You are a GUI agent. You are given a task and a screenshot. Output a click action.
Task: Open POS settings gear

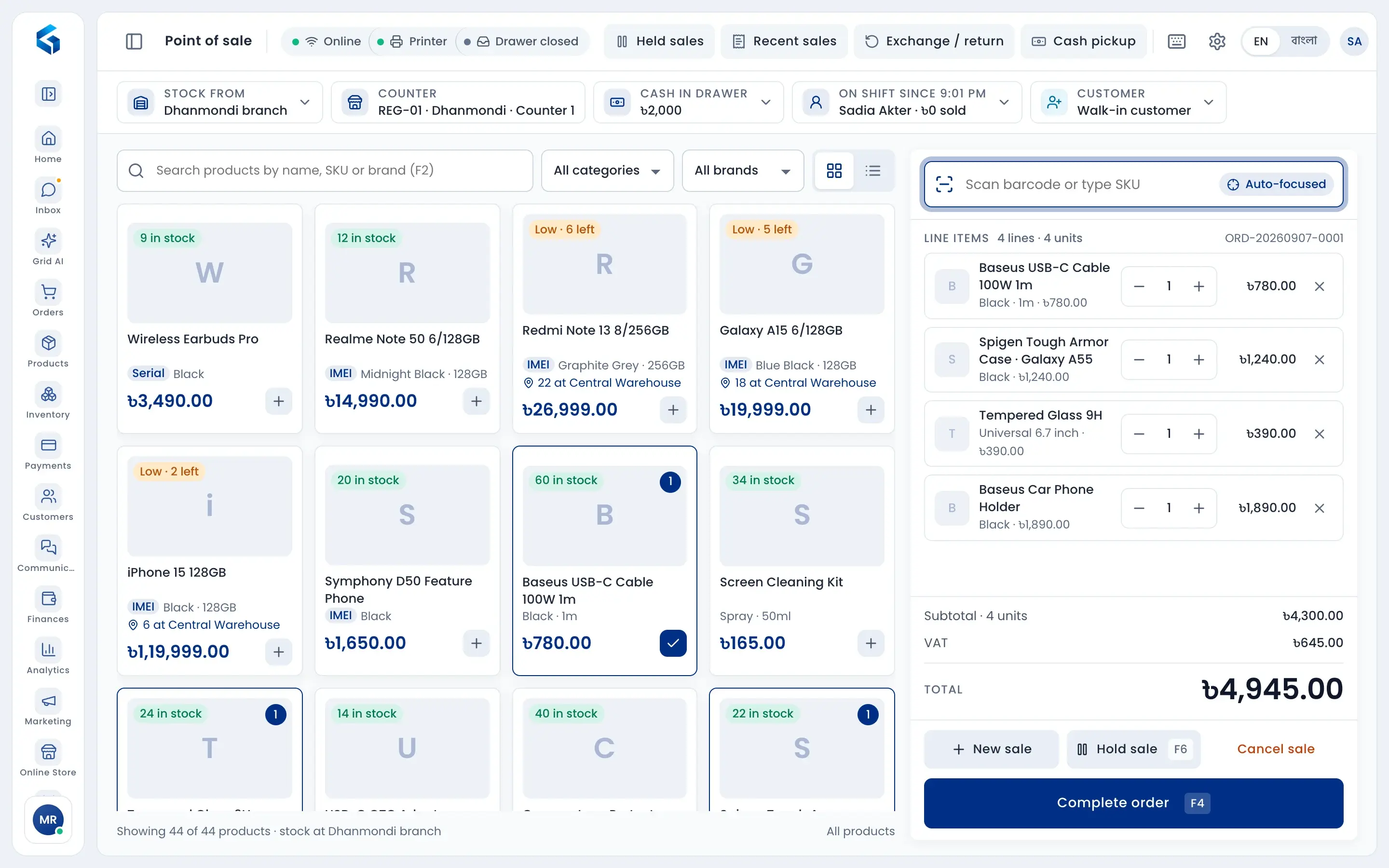1217,41
